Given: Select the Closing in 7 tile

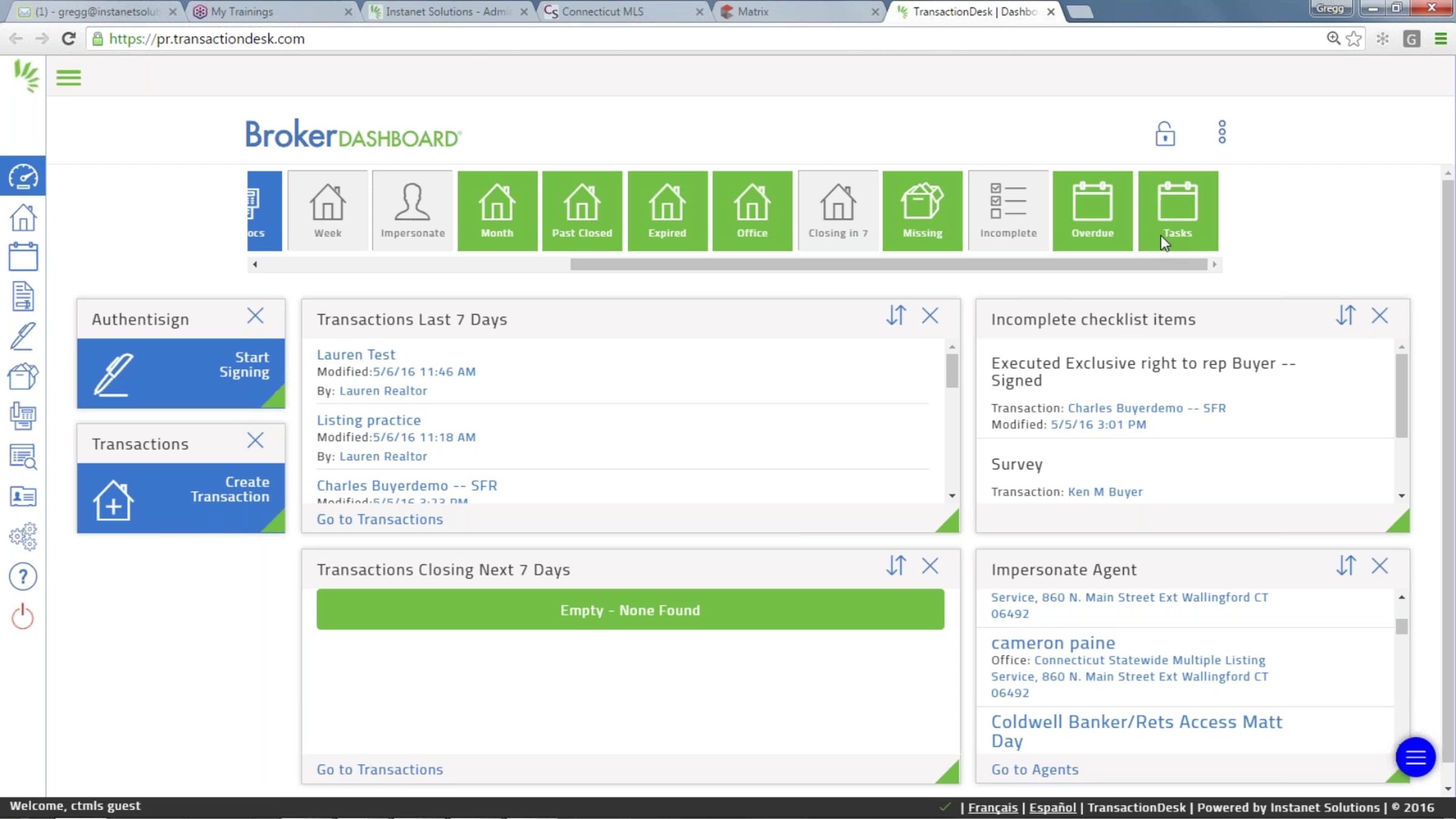Looking at the screenshot, I should click(x=838, y=211).
